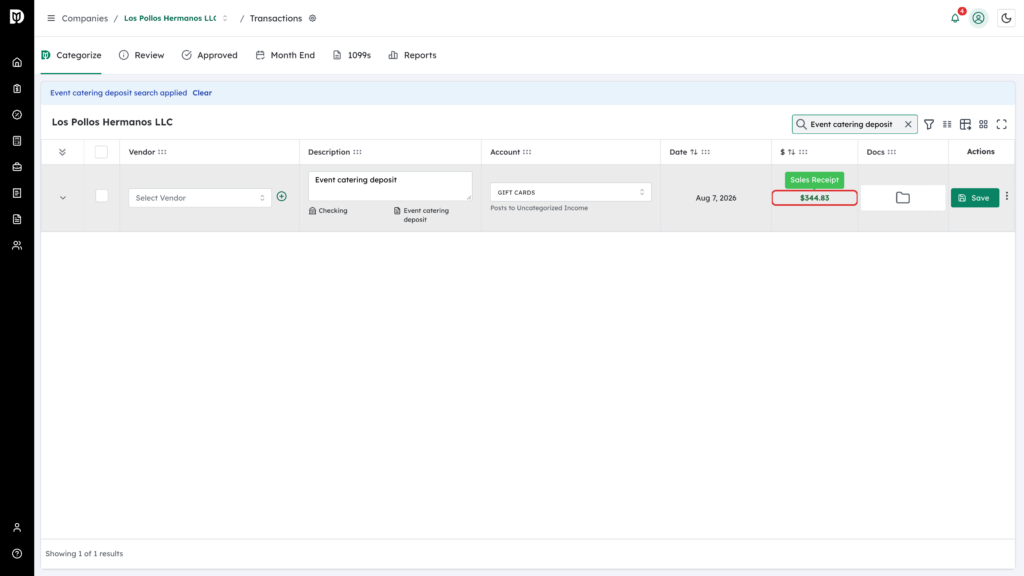Expand the Event catering deposit row
The height and width of the screenshot is (576, 1024).
(63, 198)
